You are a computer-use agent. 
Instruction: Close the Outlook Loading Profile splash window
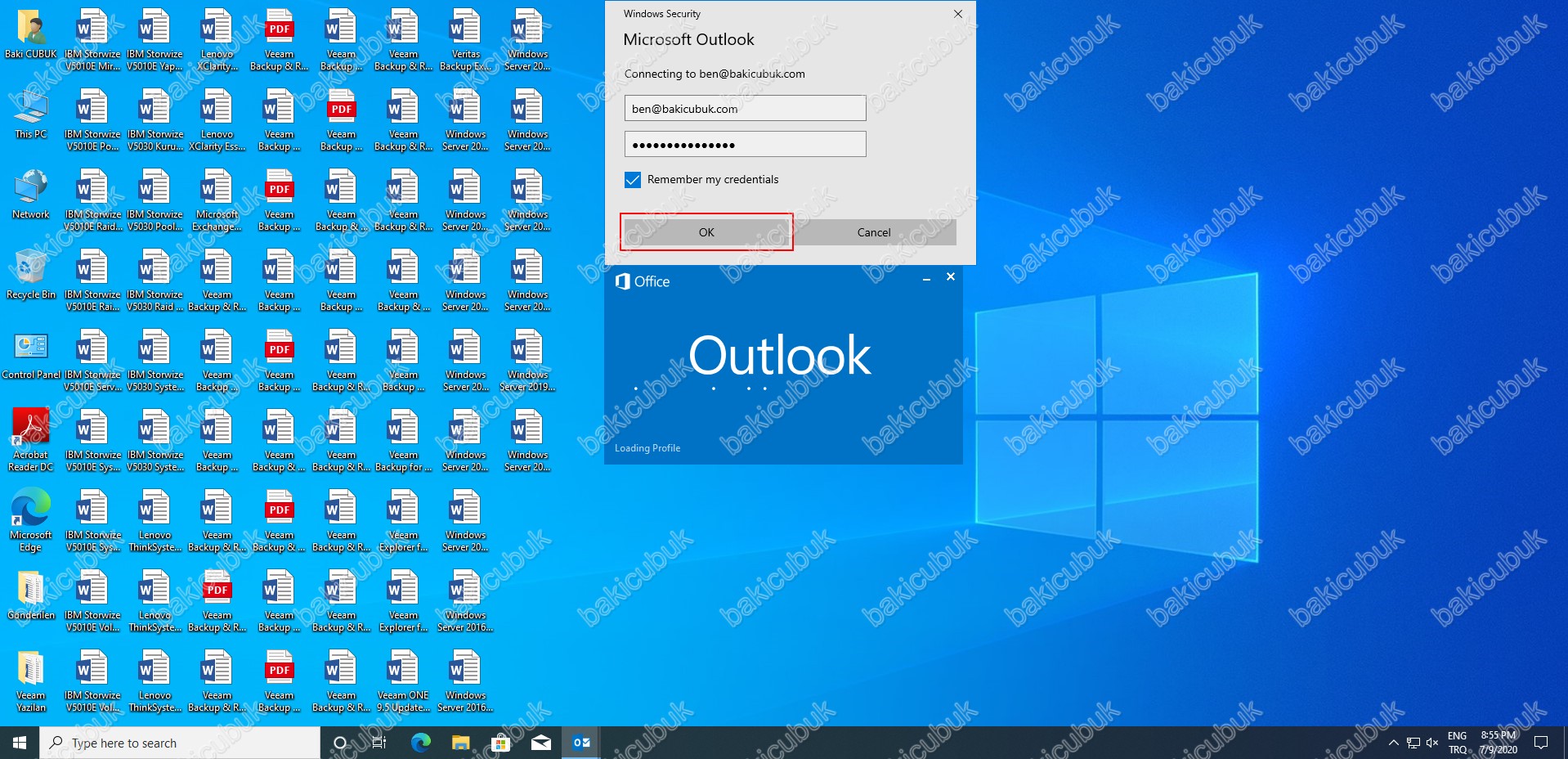(x=951, y=277)
